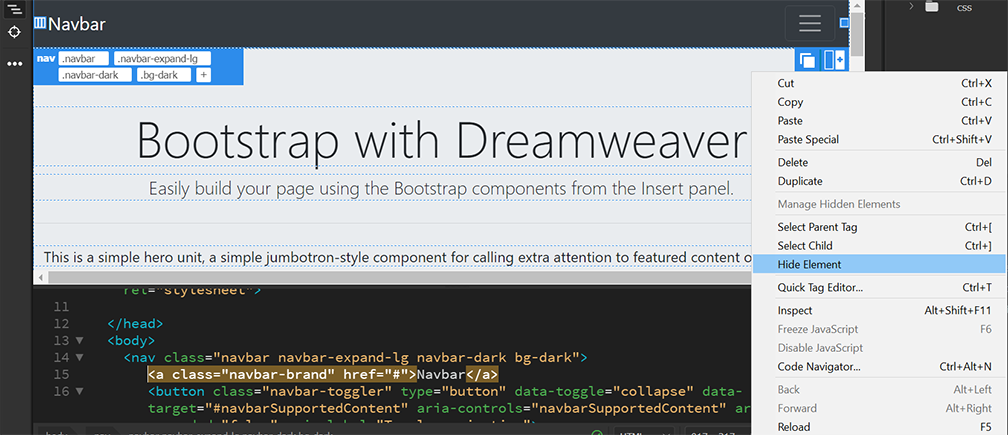Click line number 11 in code gutter
The height and width of the screenshot is (435, 1008).
tap(62, 307)
